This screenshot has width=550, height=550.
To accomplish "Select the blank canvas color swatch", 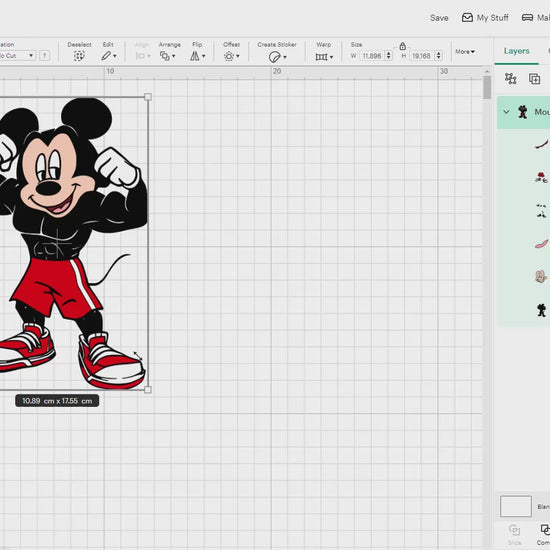I will [516, 506].
